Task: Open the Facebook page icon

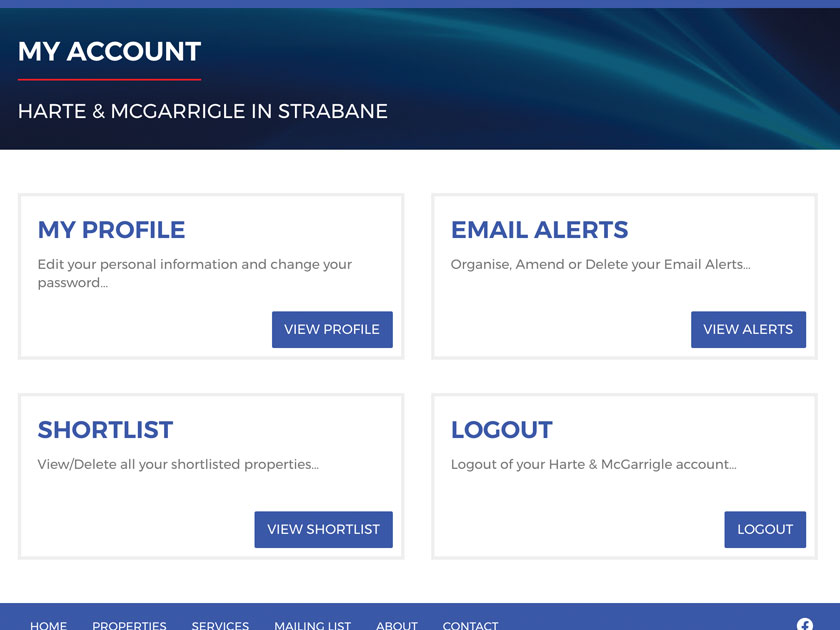Action: pos(805,625)
